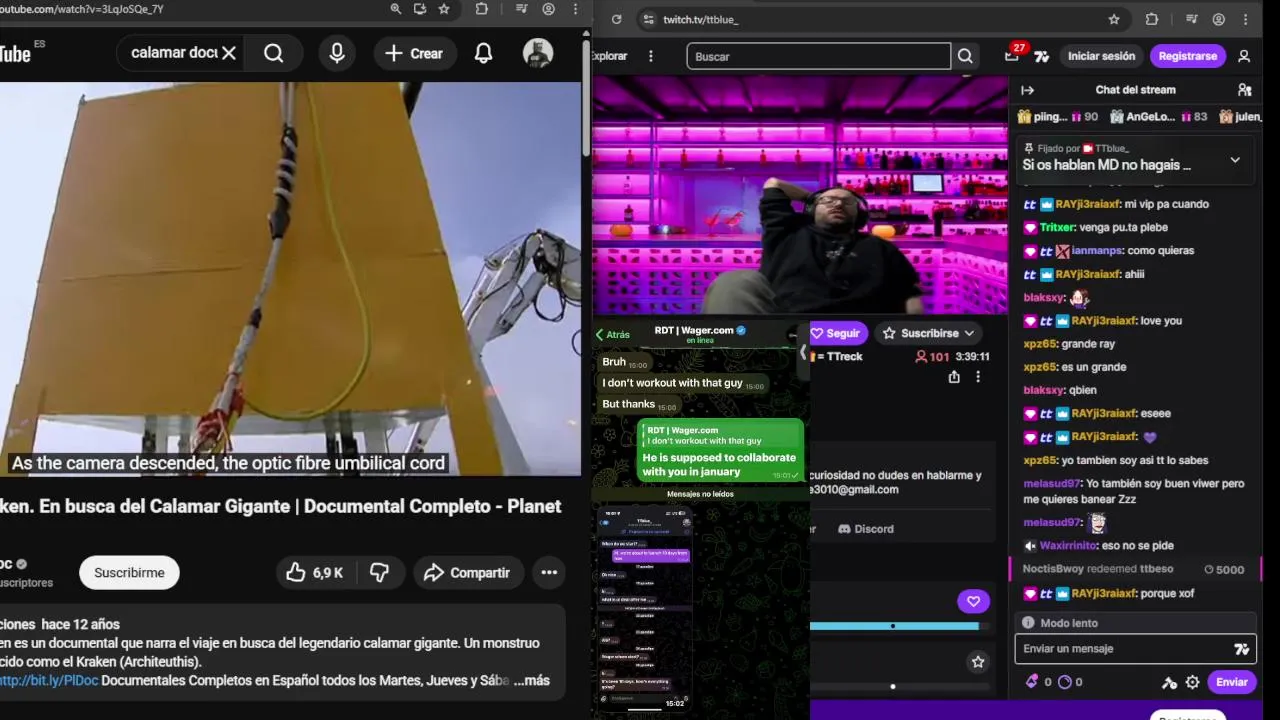Start YouTube voice search with microphone

(337, 53)
